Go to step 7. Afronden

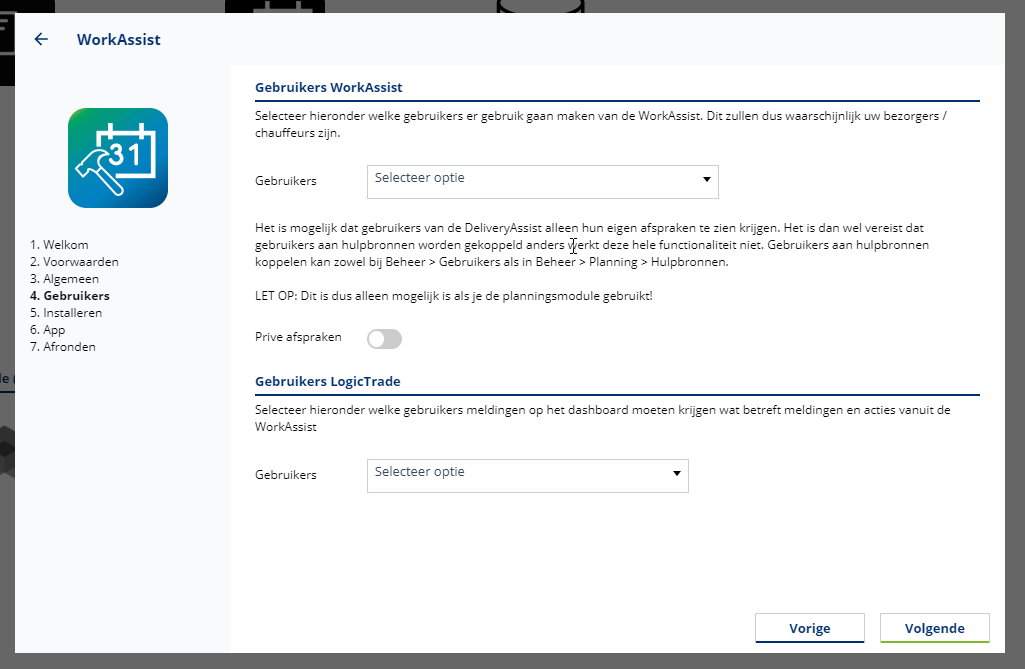tap(62, 347)
